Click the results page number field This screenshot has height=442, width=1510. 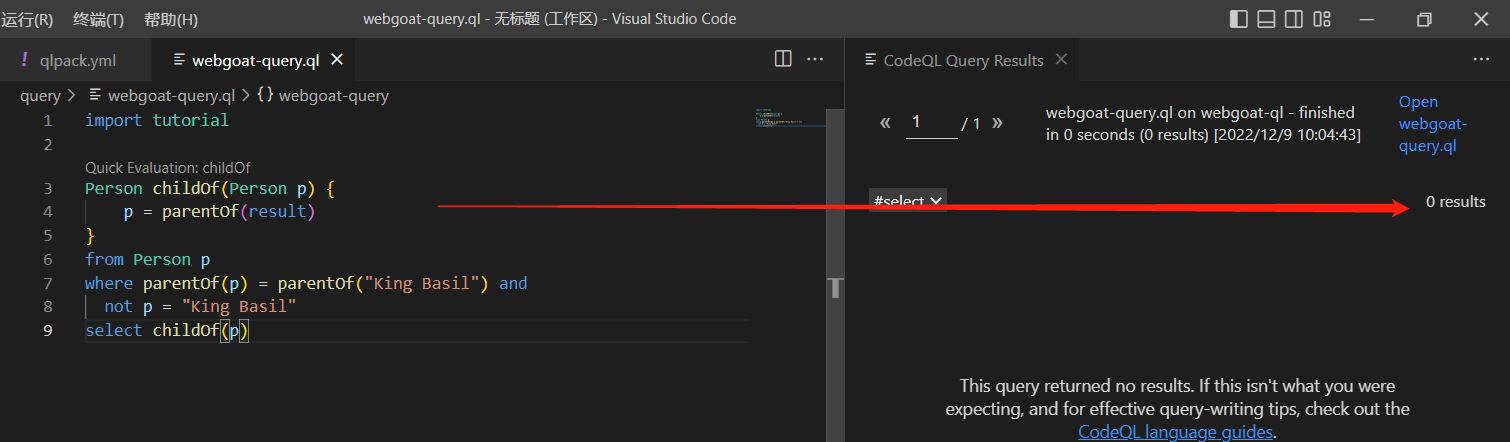931,123
